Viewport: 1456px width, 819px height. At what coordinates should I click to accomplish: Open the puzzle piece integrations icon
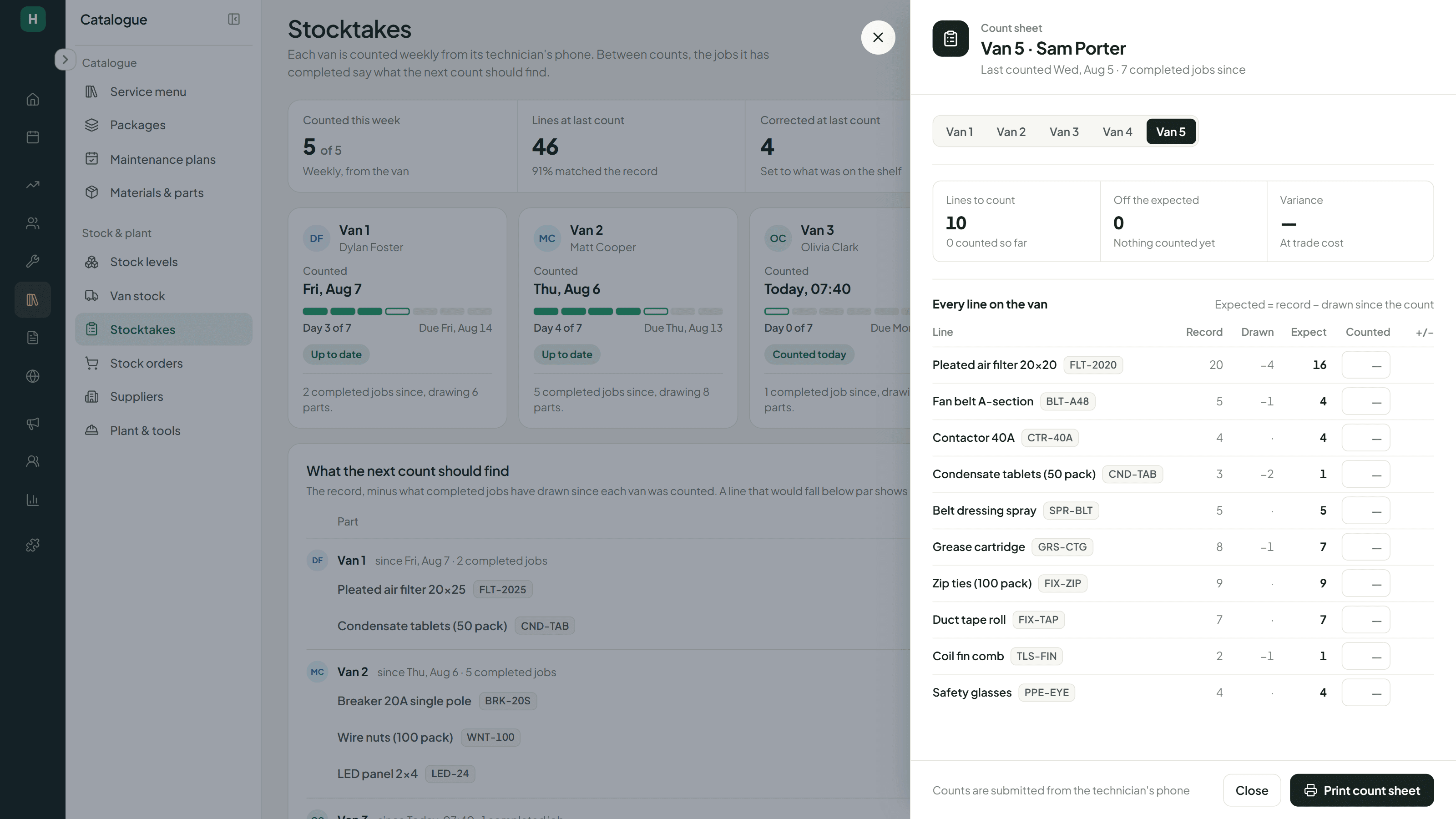tap(33, 545)
